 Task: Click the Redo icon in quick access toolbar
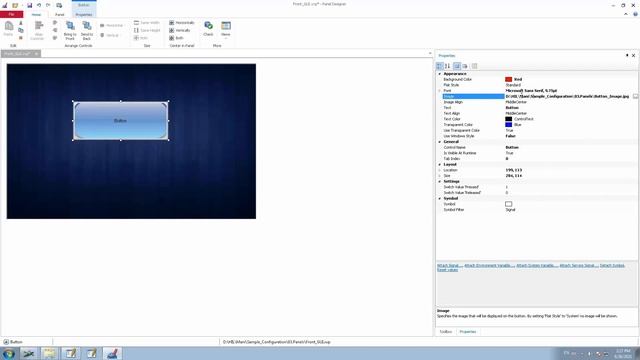point(48,5)
